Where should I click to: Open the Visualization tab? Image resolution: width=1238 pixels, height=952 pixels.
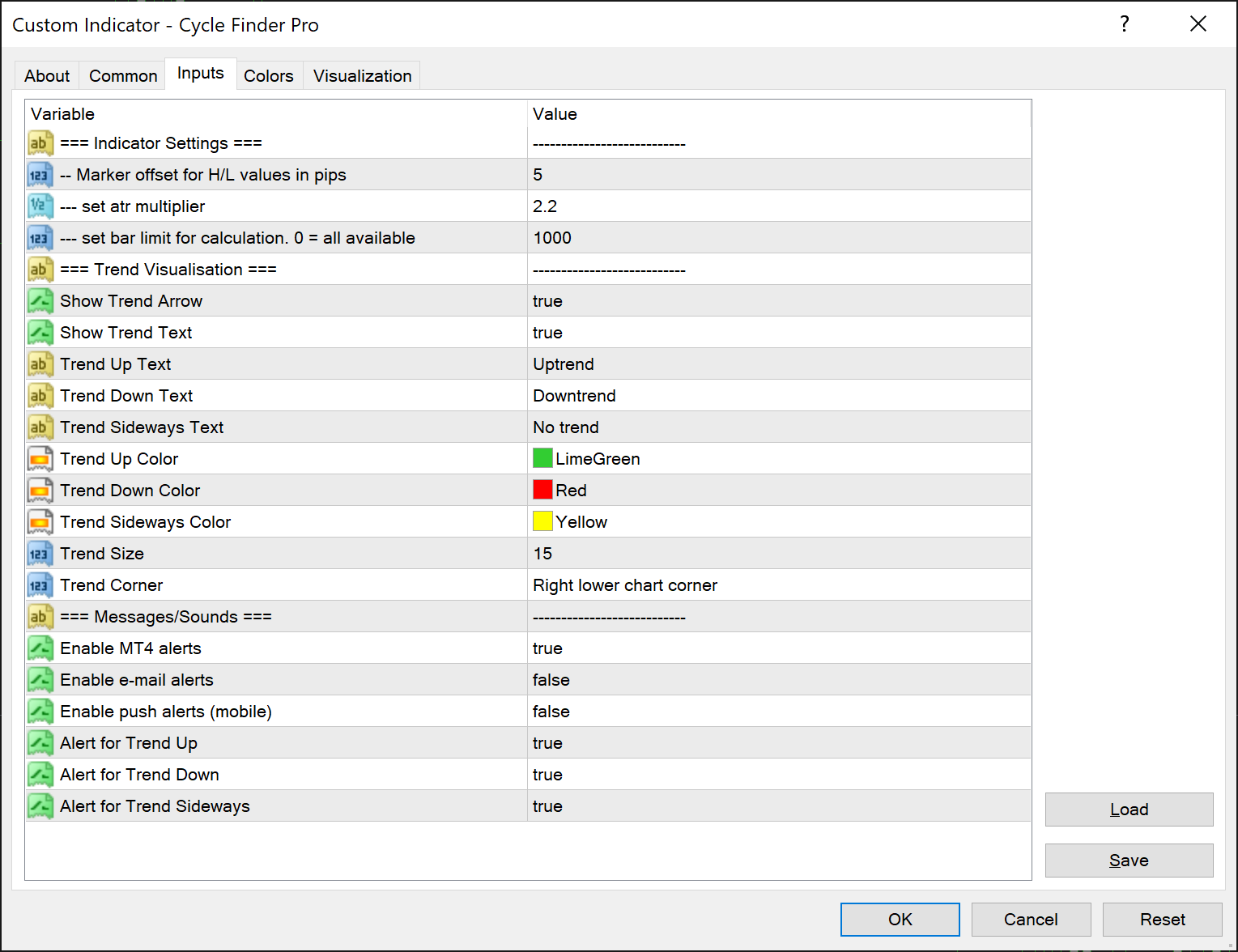click(363, 76)
